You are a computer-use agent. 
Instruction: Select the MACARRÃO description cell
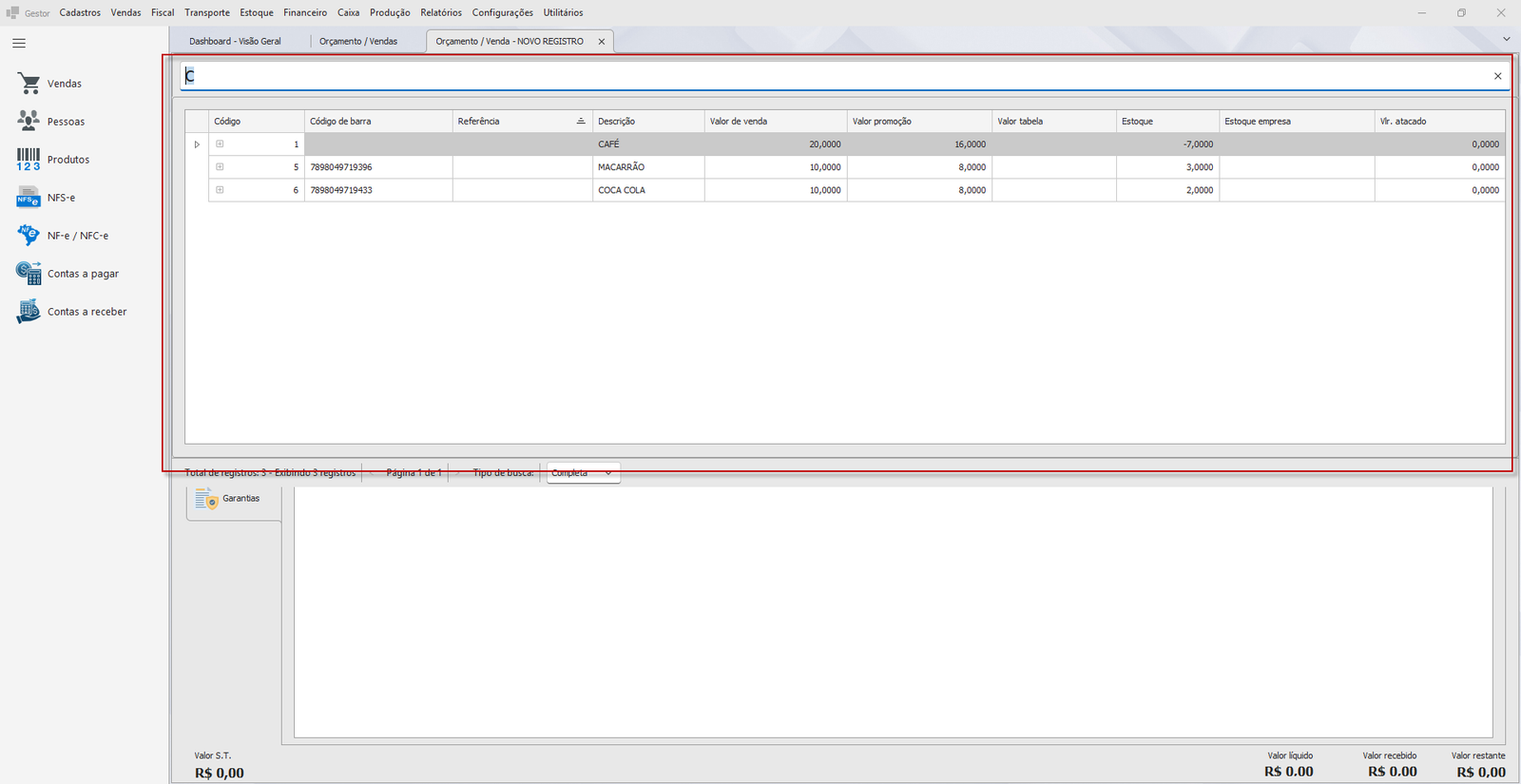tap(648, 167)
